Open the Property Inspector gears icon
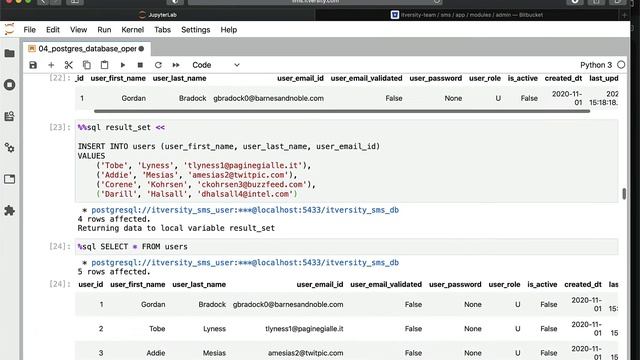Image resolution: width=640 pixels, height=360 pixels. click(x=9, y=148)
